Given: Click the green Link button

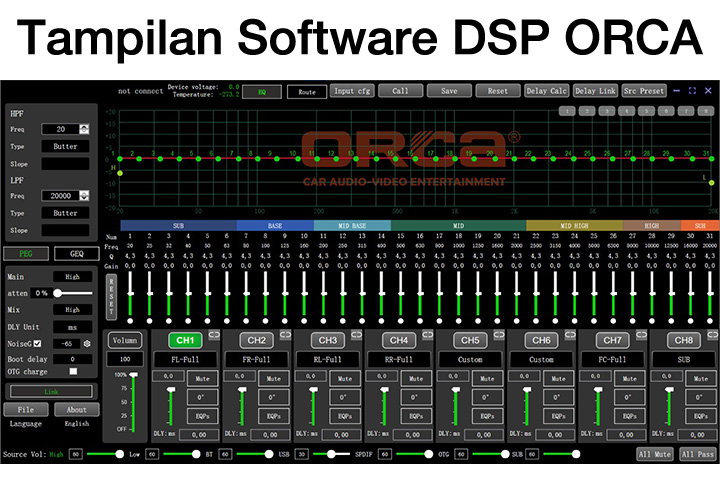Looking at the screenshot, I should [x=51, y=392].
